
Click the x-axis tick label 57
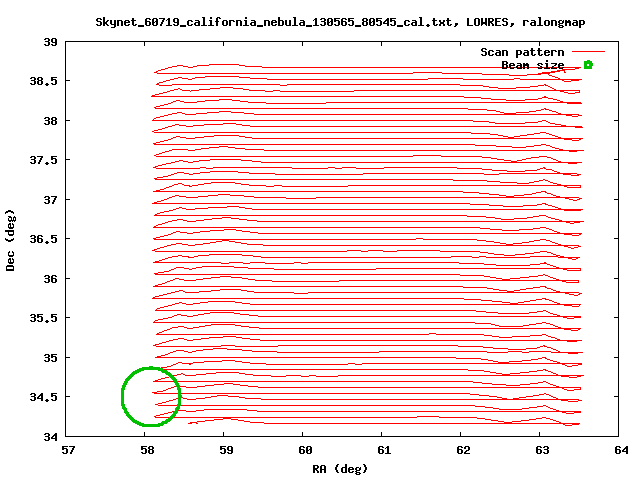[x=68, y=450]
